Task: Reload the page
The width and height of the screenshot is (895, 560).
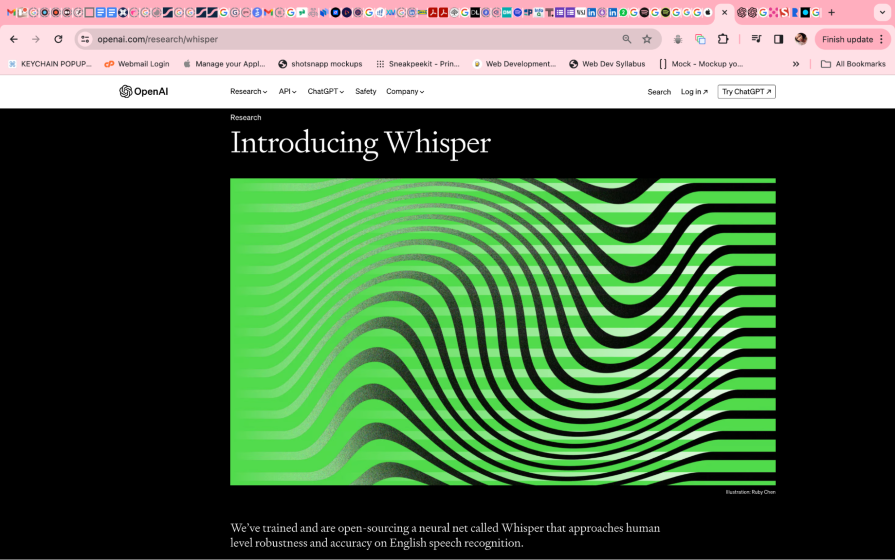Action: click(58, 39)
